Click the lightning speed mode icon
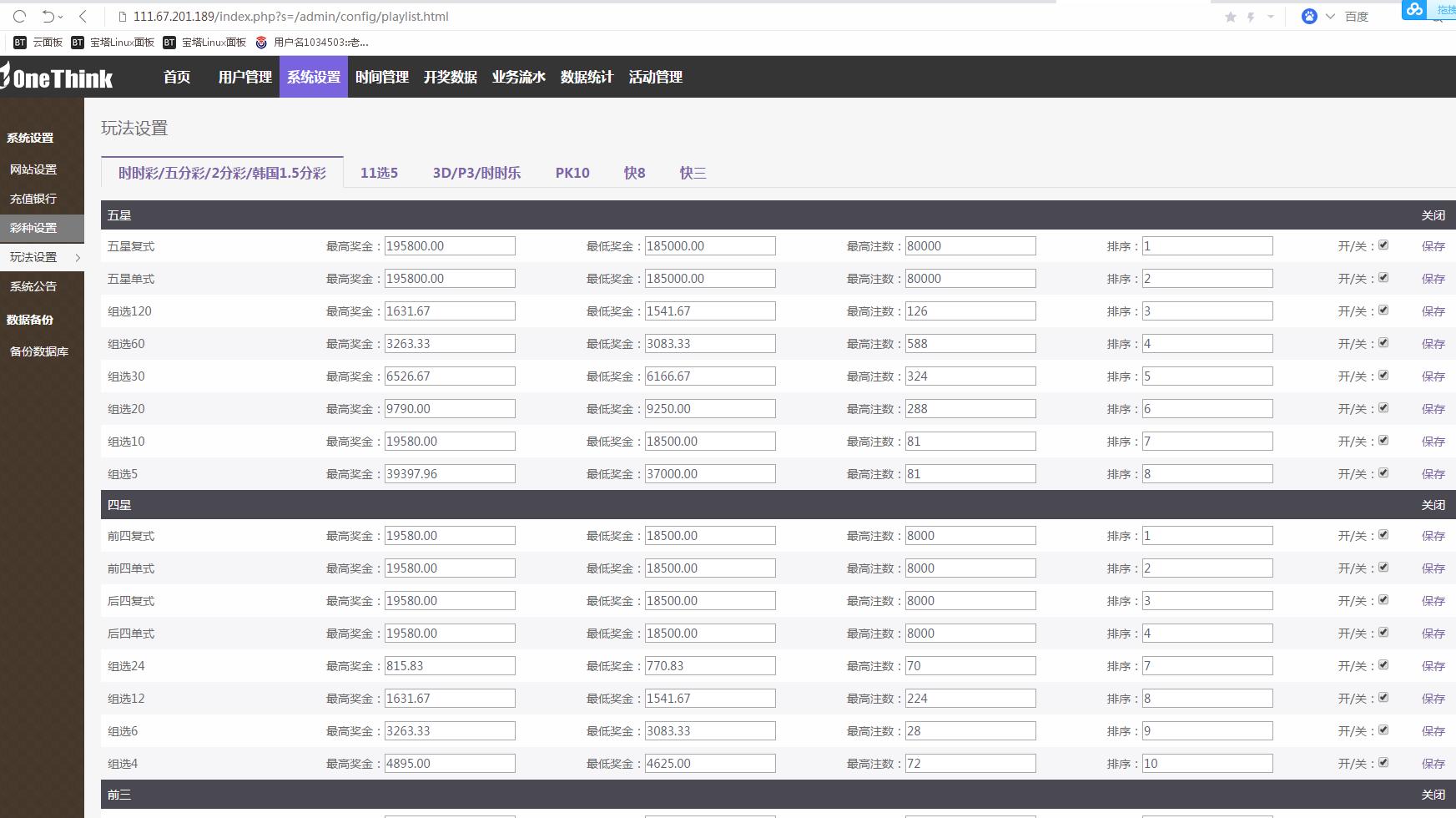1456x818 pixels. pyautogui.click(x=1251, y=17)
